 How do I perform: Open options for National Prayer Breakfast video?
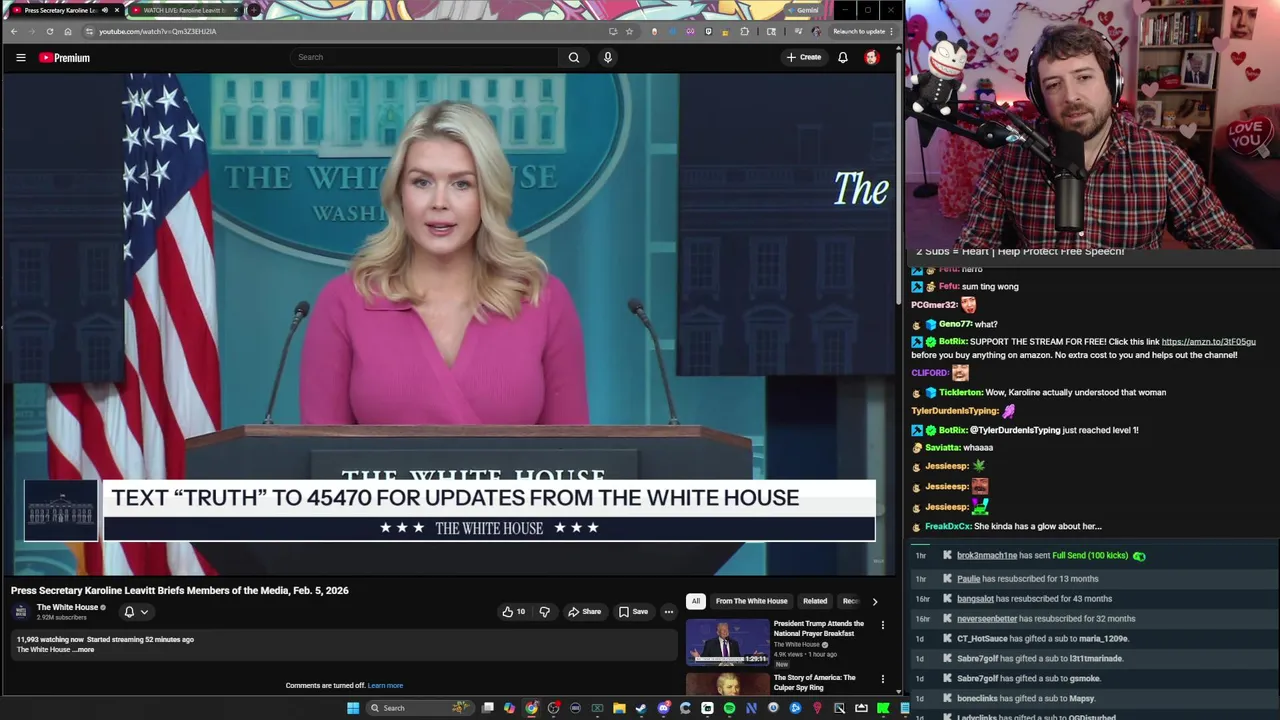click(x=882, y=625)
